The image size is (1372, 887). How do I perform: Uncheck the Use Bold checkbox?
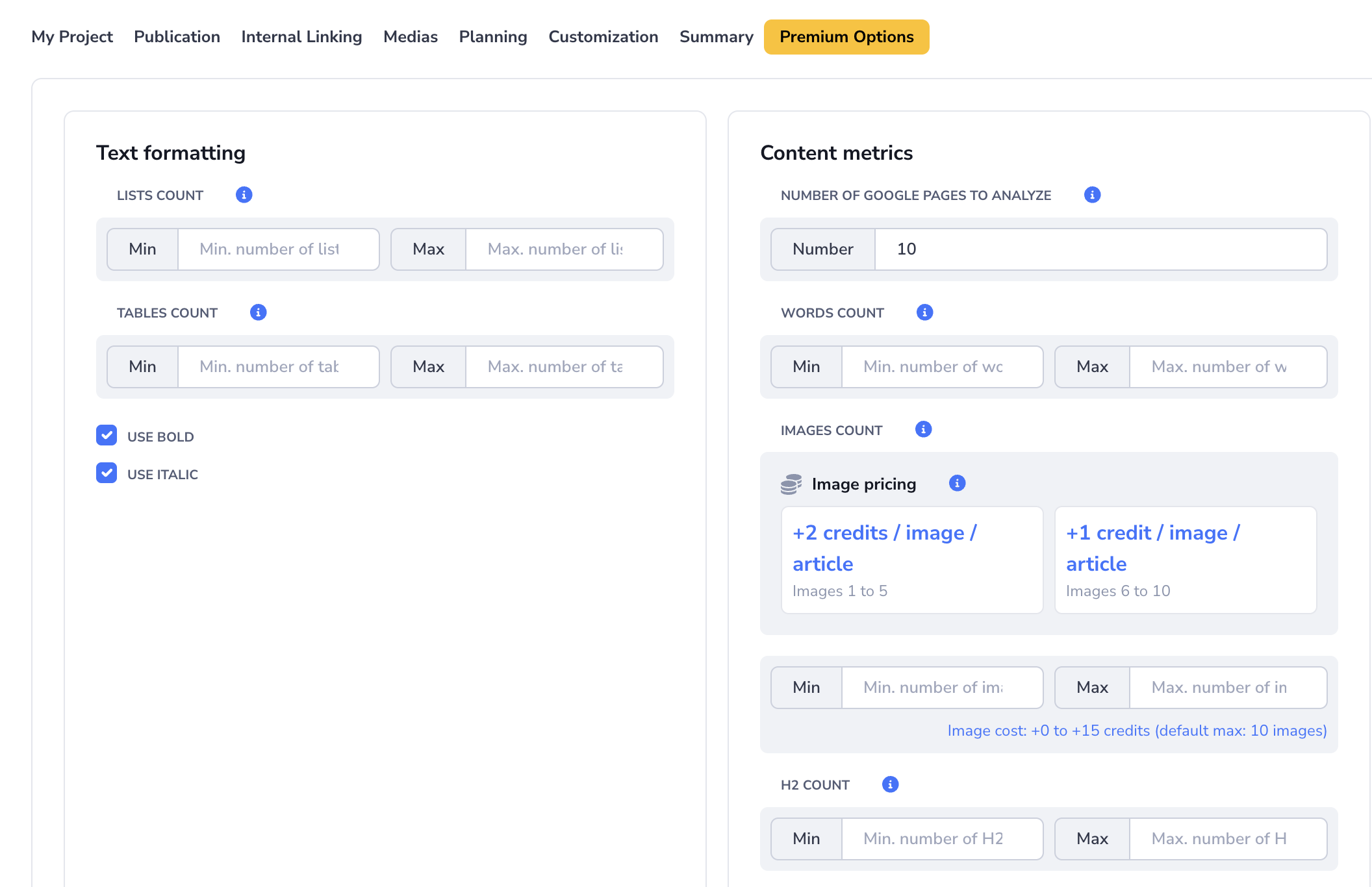pyautogui.click(x=107, y=436)
